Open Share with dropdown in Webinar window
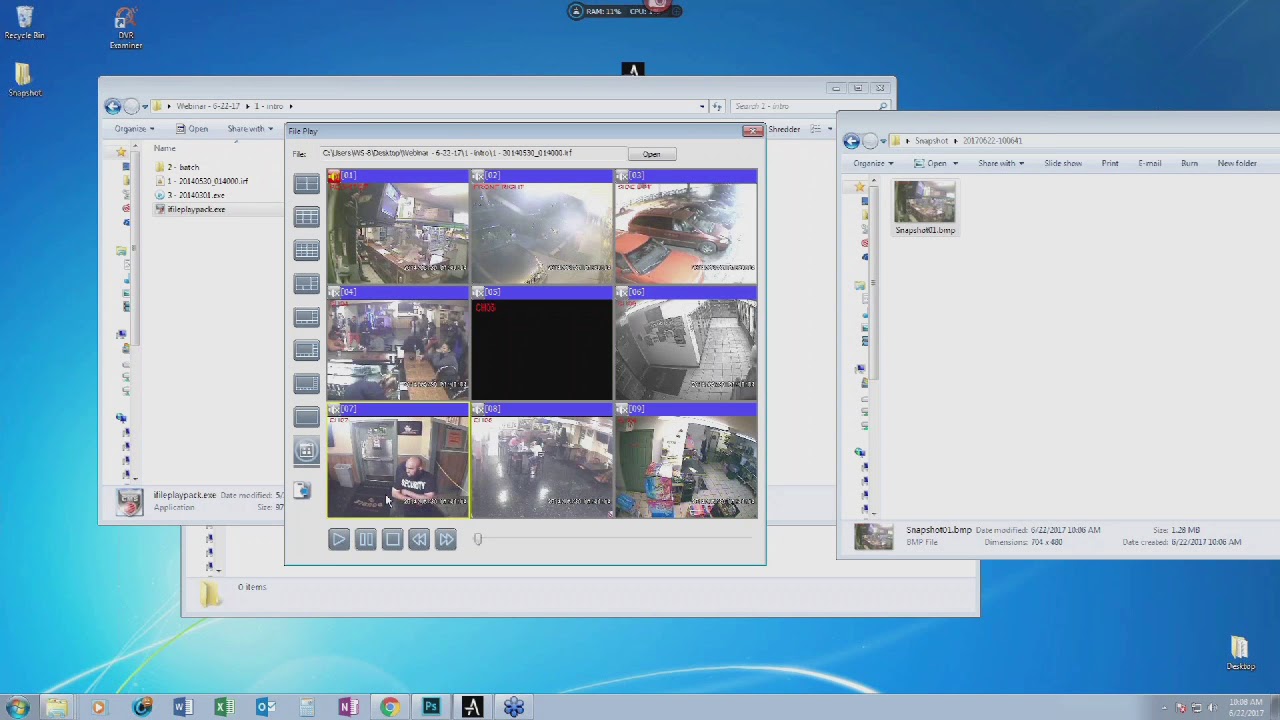Viewport: 1280px width, 720px height. [x=250, y=129]
